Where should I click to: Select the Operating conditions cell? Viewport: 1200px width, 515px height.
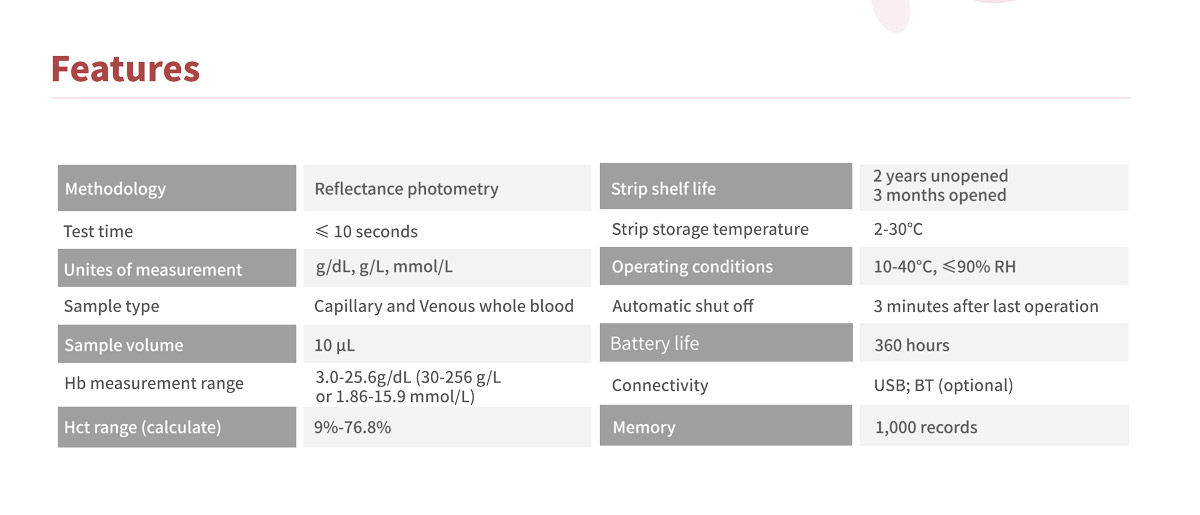725,267
